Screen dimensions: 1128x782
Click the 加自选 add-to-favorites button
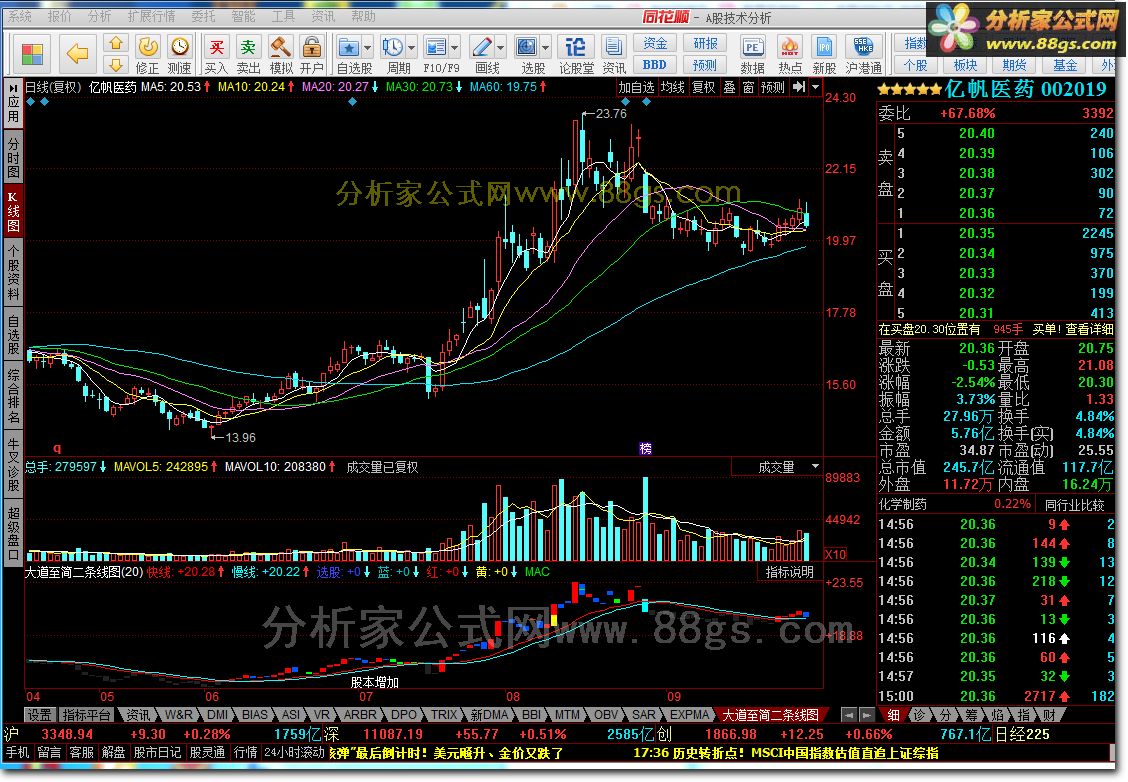636,87
